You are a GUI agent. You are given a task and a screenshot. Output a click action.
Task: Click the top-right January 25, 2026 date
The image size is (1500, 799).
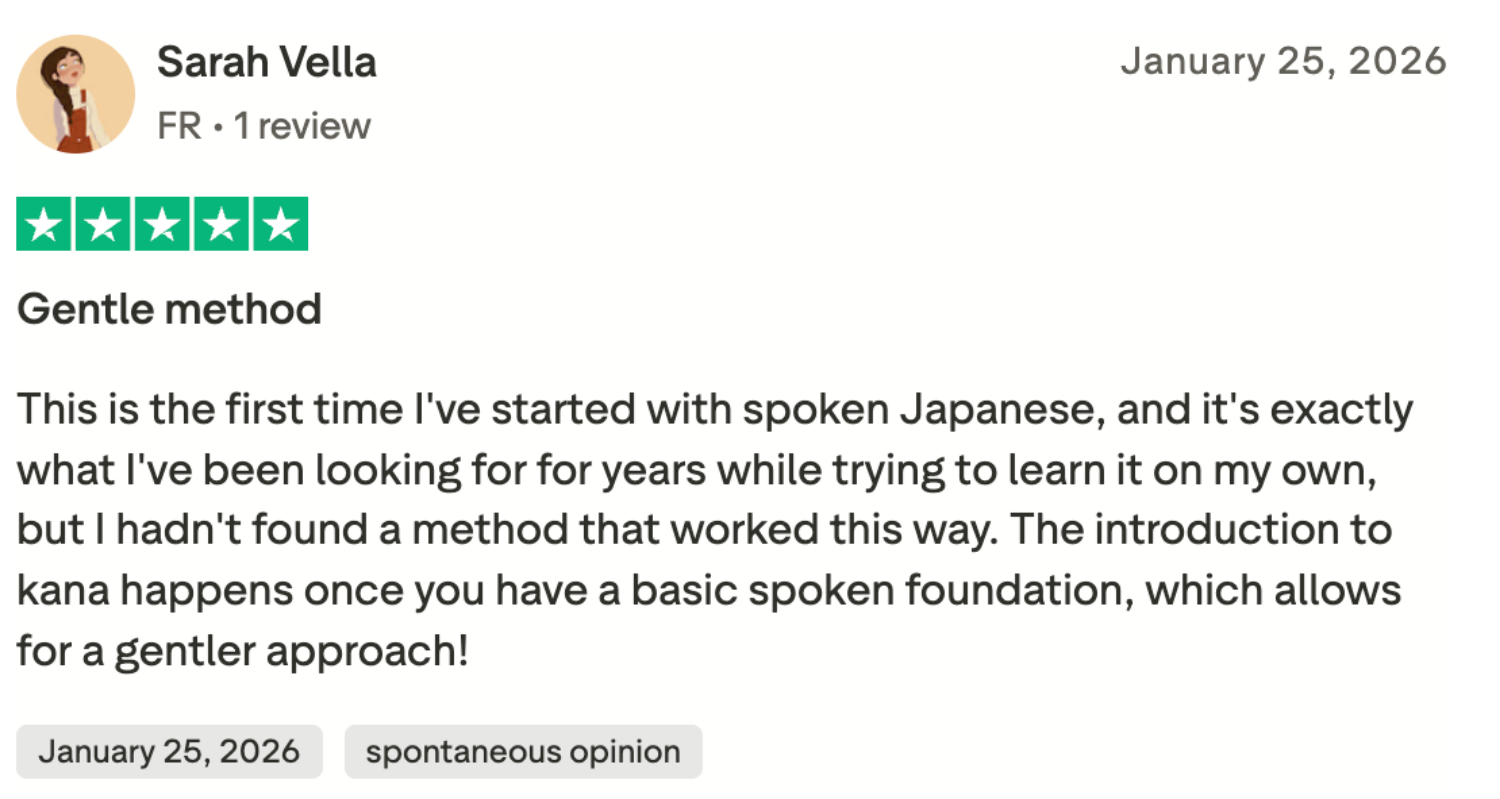tap(1283, 62)
